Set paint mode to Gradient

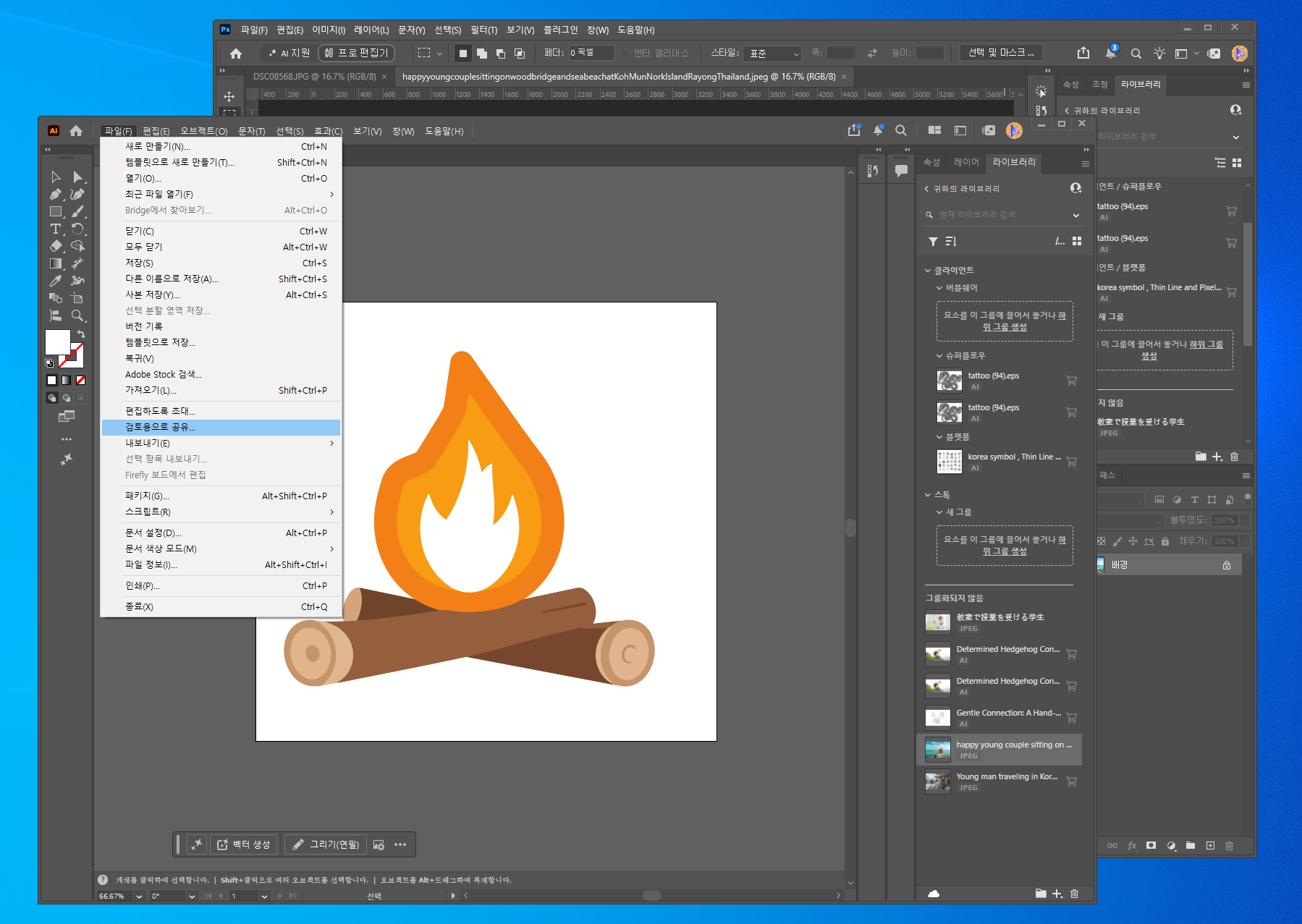[x=66, y=380]
